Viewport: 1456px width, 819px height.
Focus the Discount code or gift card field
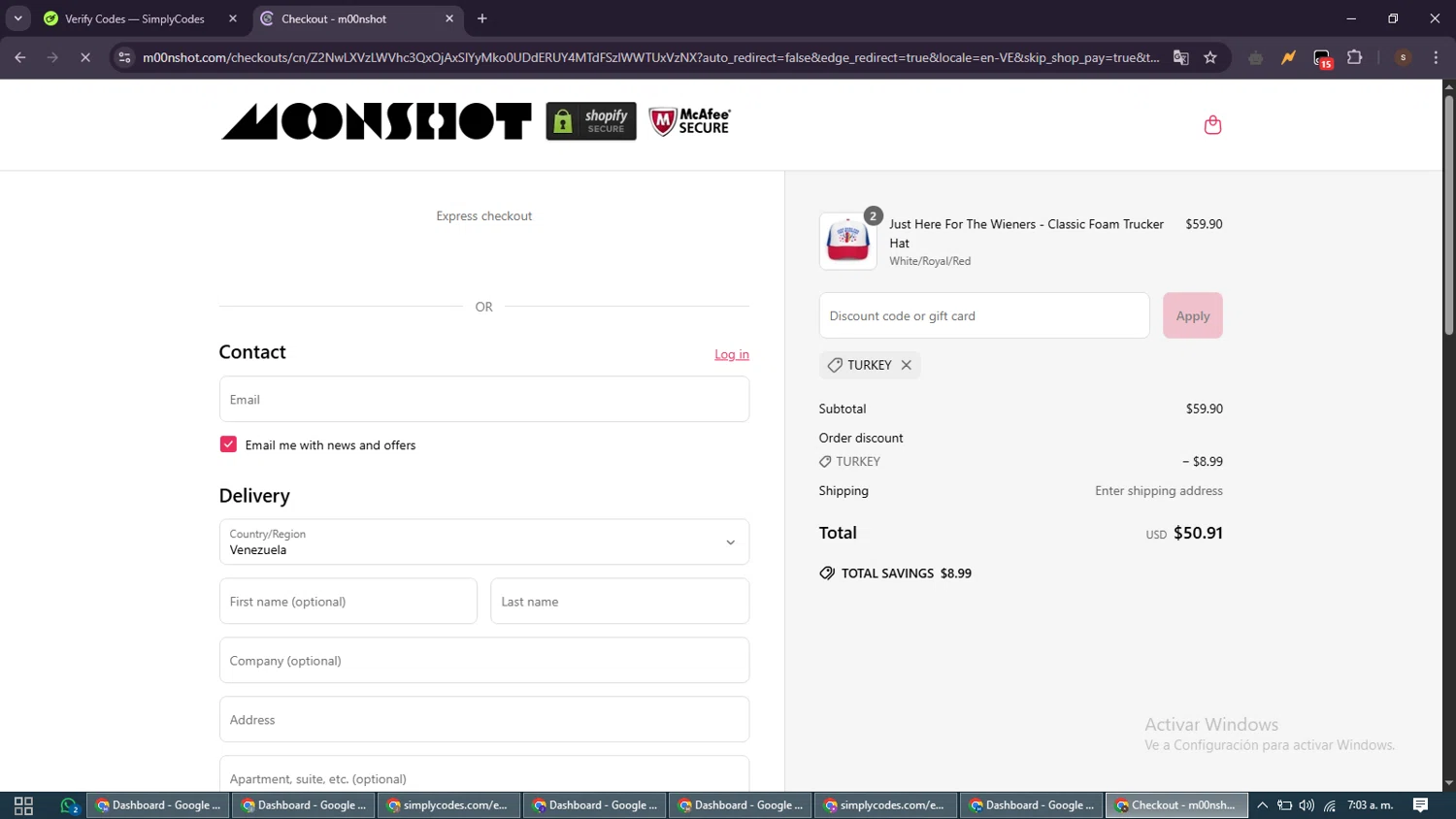984,315
